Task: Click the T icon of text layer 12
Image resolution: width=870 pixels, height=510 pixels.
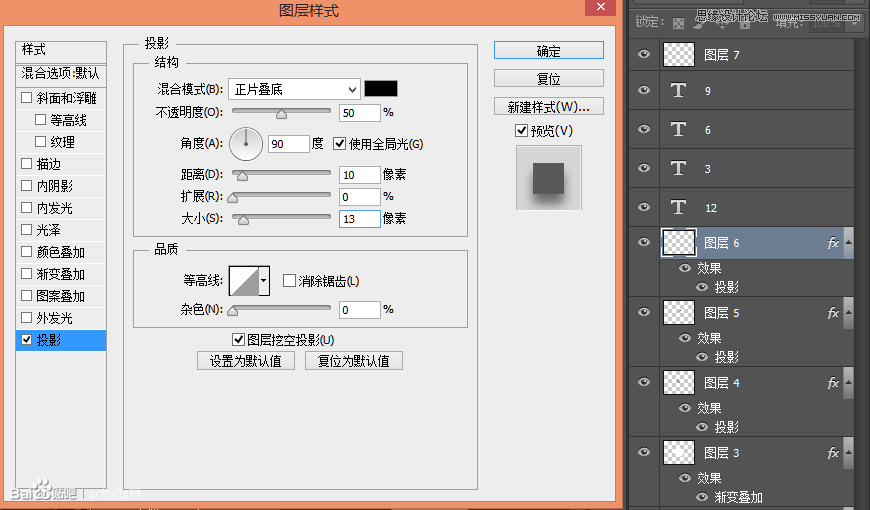Action: pos(678,207)
